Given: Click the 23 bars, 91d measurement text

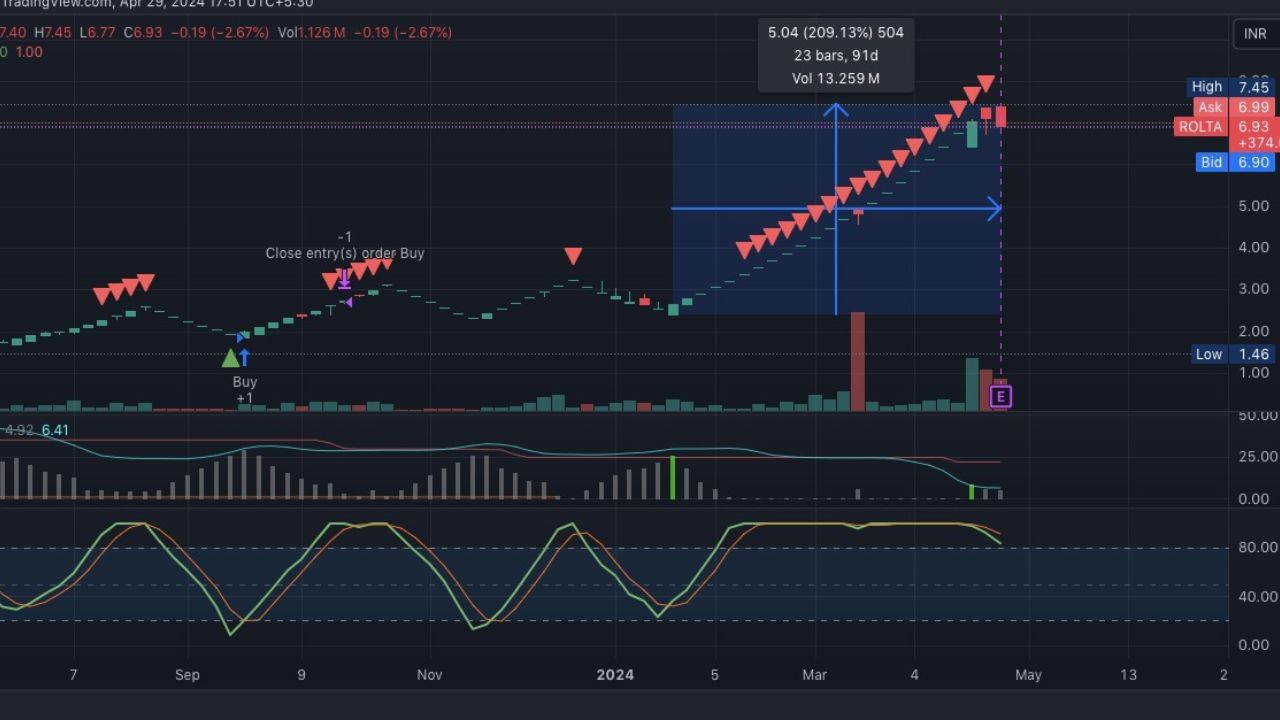Looking at the screenshot, I should click(x=836, y=56).
